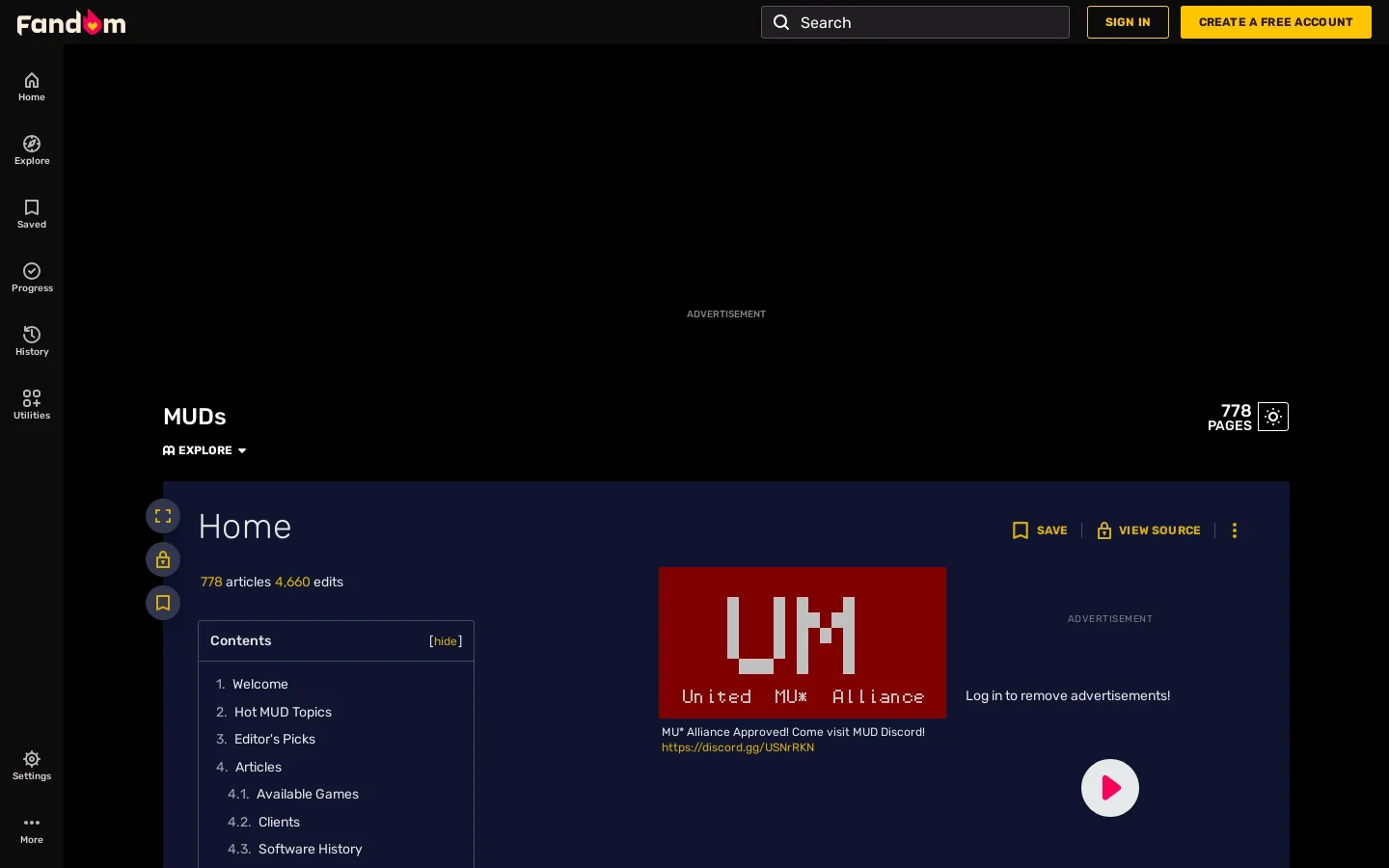1389x868 pixels.
Task: Expand the article to full width
Action: 163,516
